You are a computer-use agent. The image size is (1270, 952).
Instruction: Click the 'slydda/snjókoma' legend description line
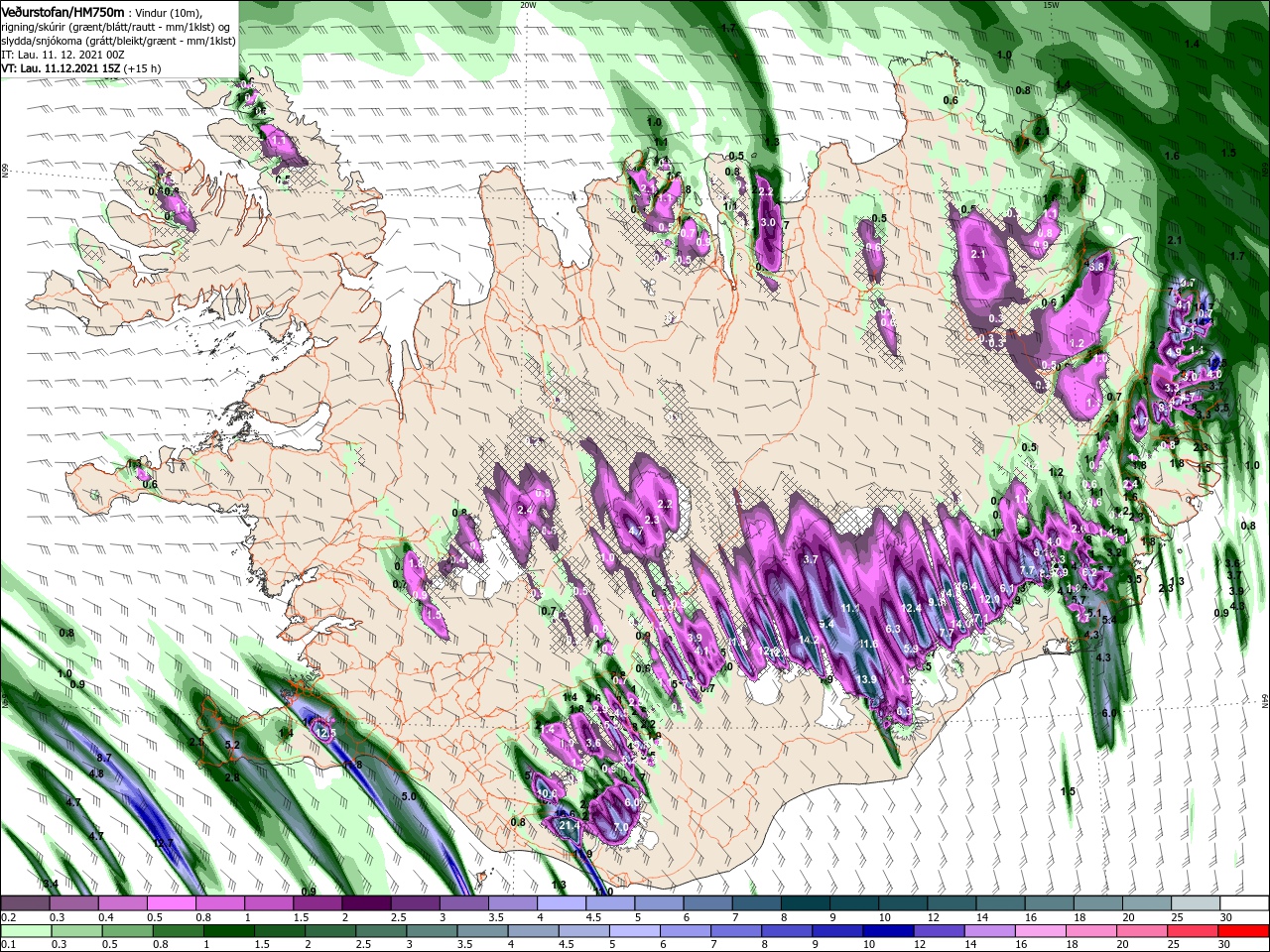[x=118, y=41]
